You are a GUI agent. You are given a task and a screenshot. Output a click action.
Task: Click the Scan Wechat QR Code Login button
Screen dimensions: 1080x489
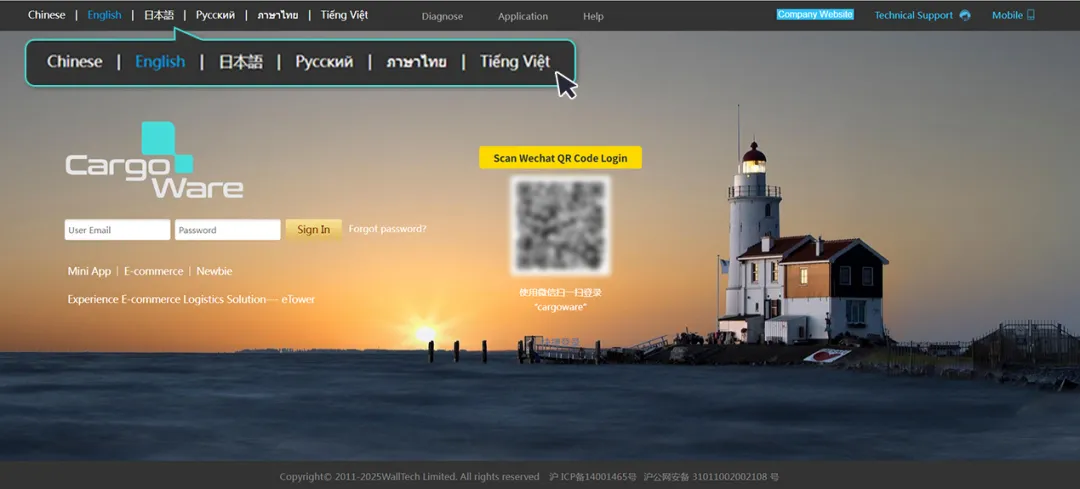[x=560, y=158]
